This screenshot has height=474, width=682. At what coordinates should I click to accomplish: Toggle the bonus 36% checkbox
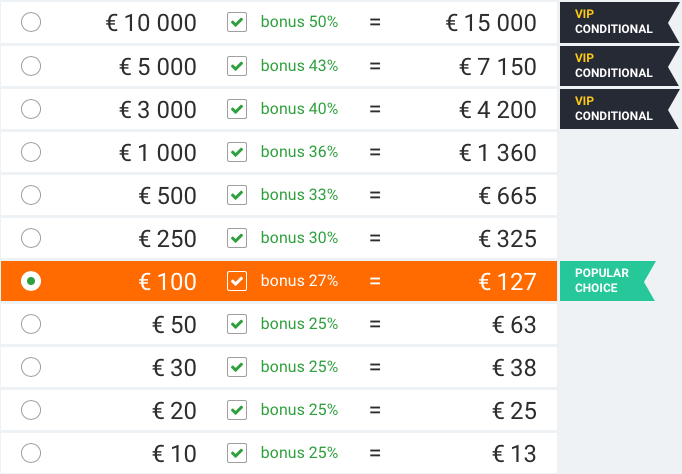click(237, 152)
